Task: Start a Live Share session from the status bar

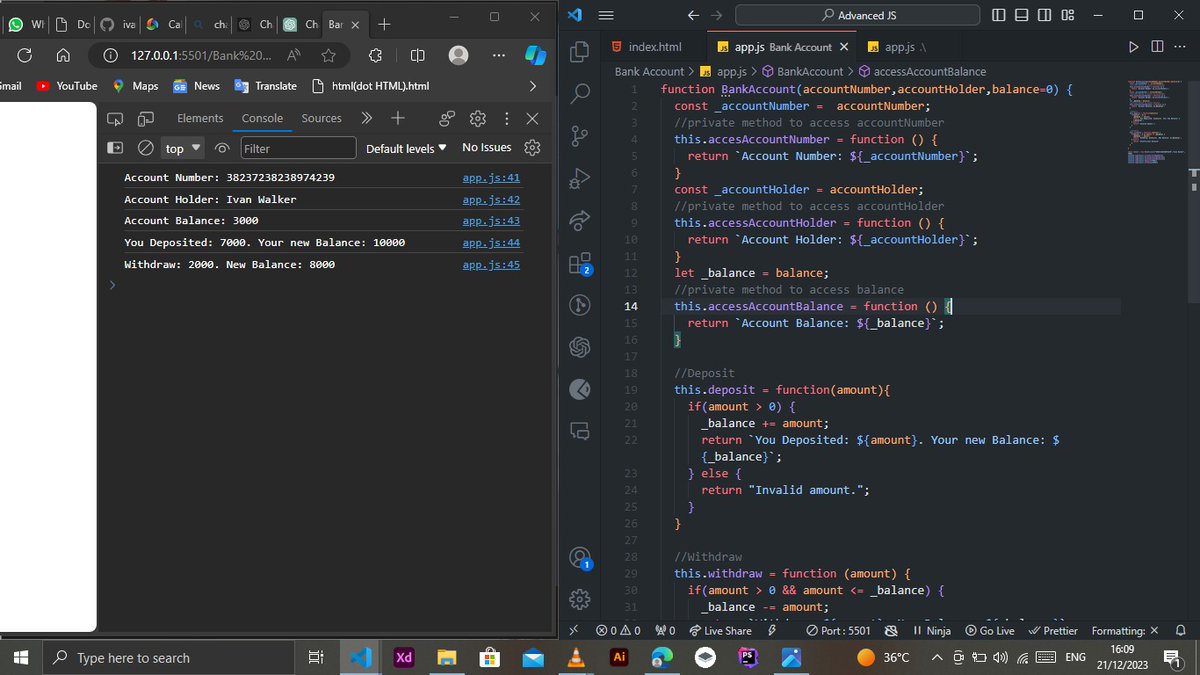Action: pos(720,630)
